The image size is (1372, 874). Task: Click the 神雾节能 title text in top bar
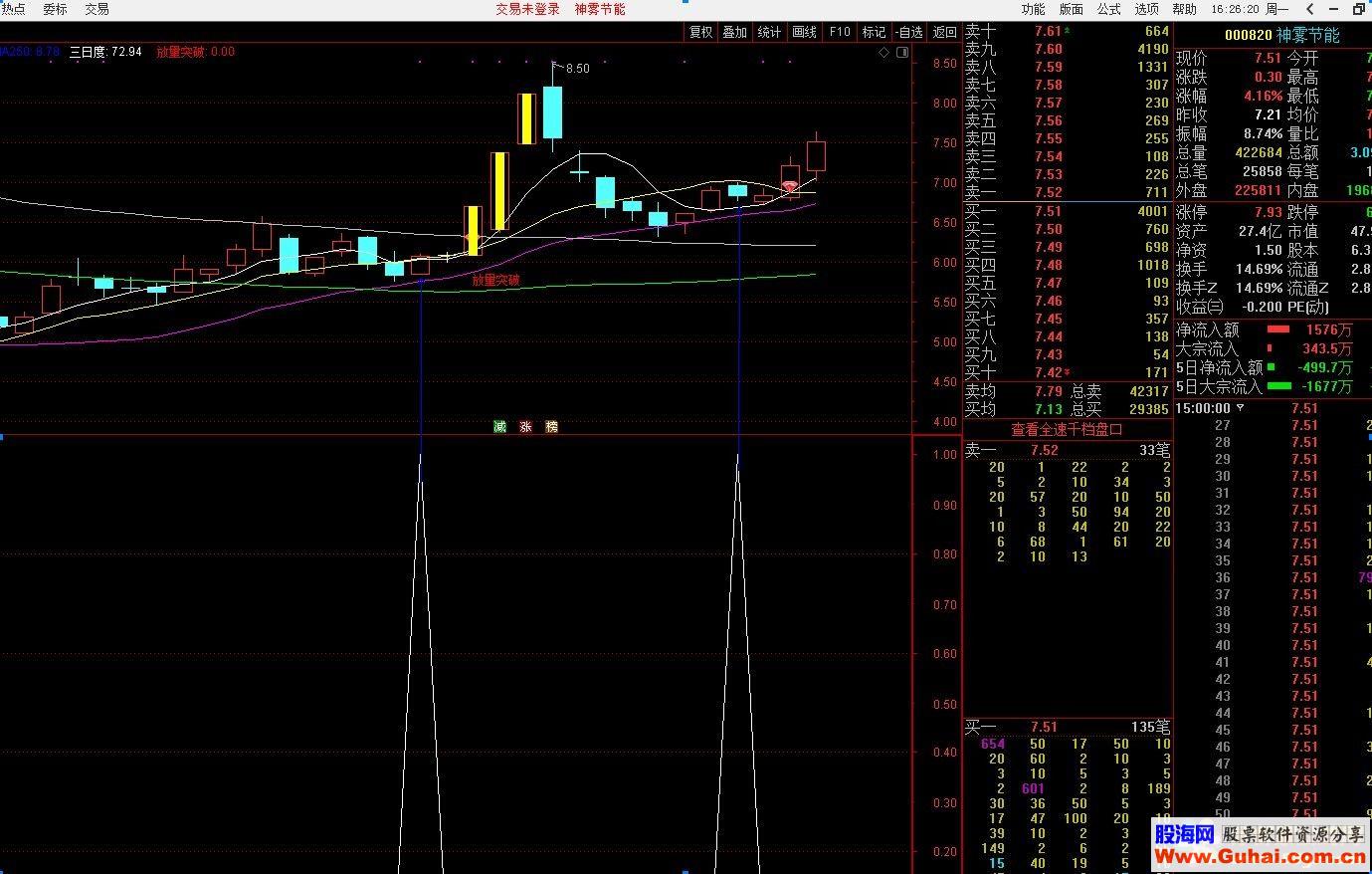pos(600,9)
